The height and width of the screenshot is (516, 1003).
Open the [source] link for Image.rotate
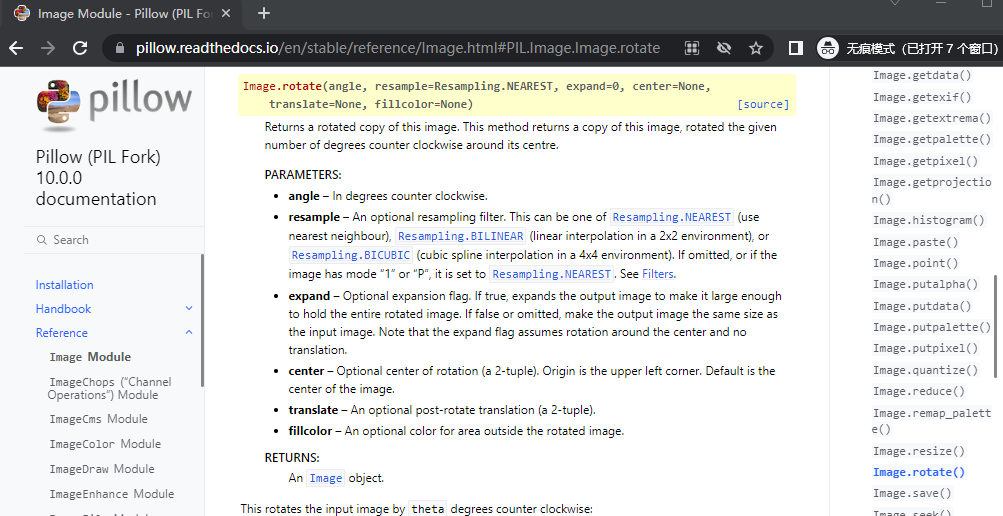[763, 104]
